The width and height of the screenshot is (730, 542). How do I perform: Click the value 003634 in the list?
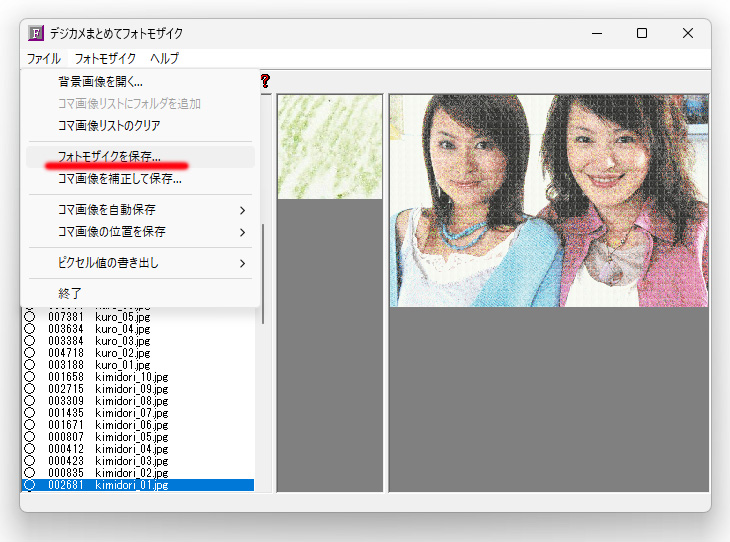66,329
